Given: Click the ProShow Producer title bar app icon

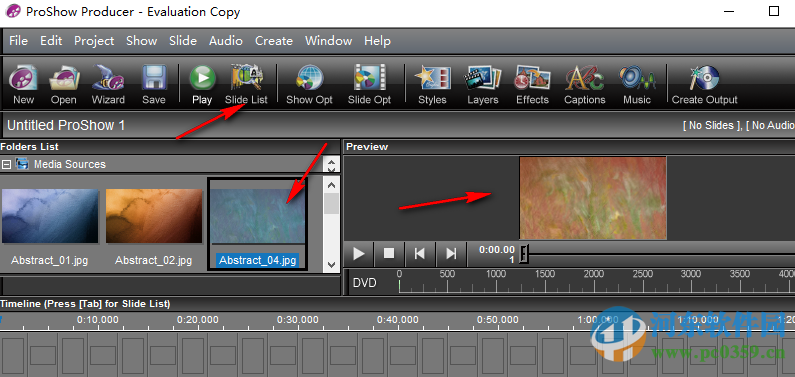Looking at the screenshot, I should click(x=13, y=11).
